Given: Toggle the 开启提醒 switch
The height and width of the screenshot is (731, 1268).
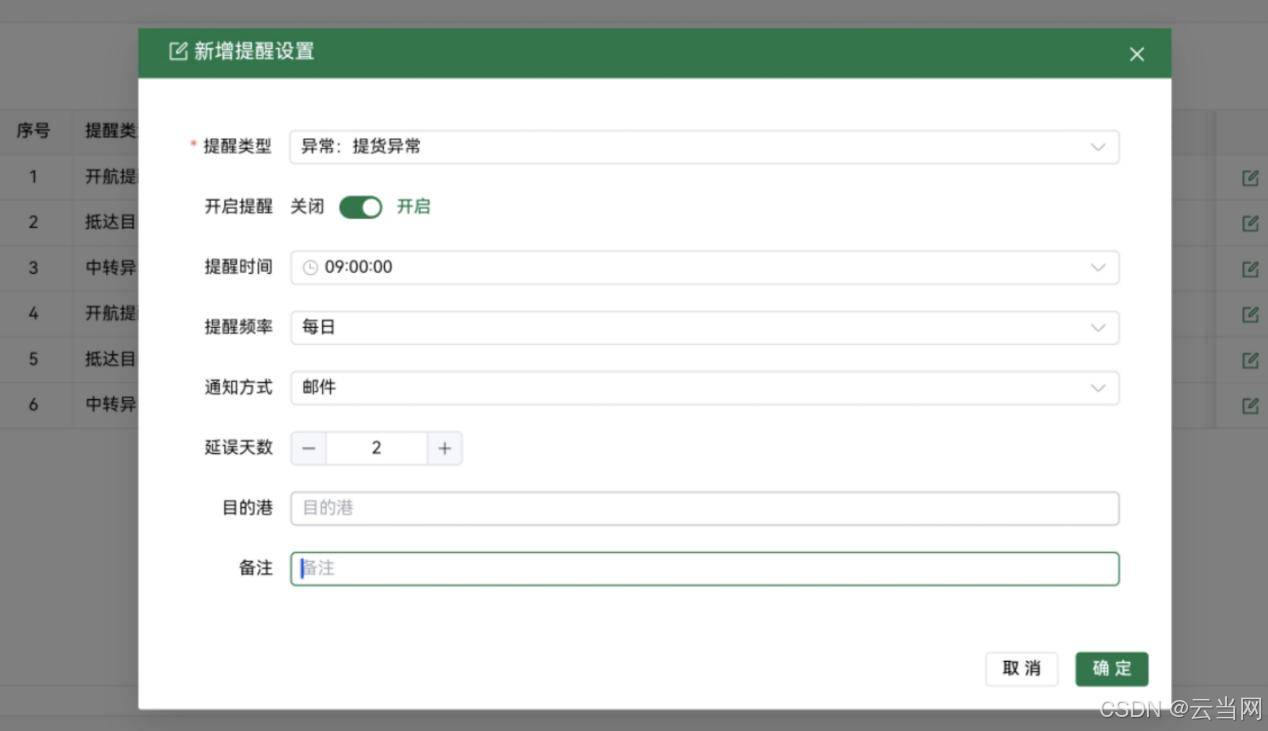Looking at the screenshot, I should (x=360, y=207).
